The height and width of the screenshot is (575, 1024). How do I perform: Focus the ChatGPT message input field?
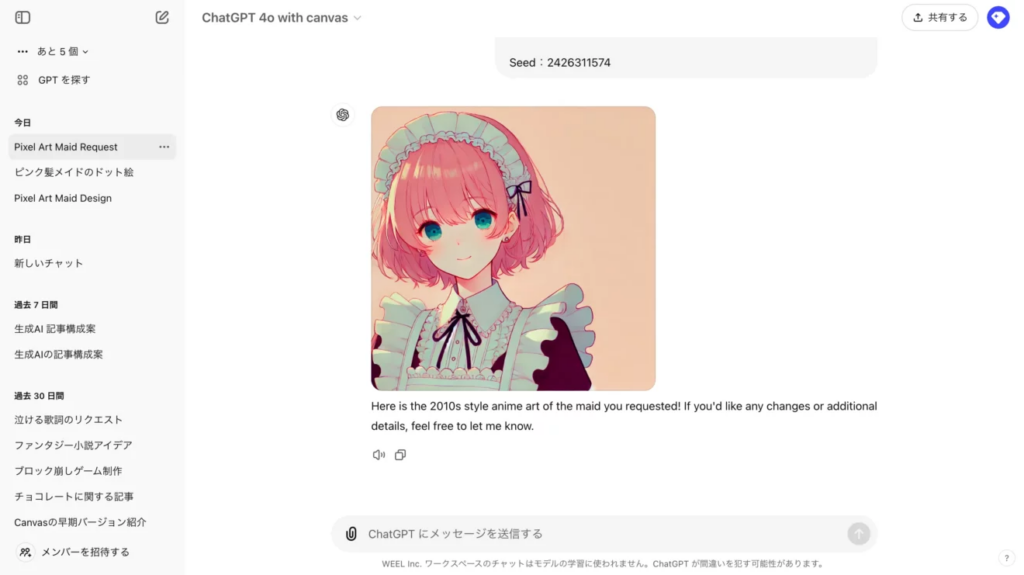604,534
